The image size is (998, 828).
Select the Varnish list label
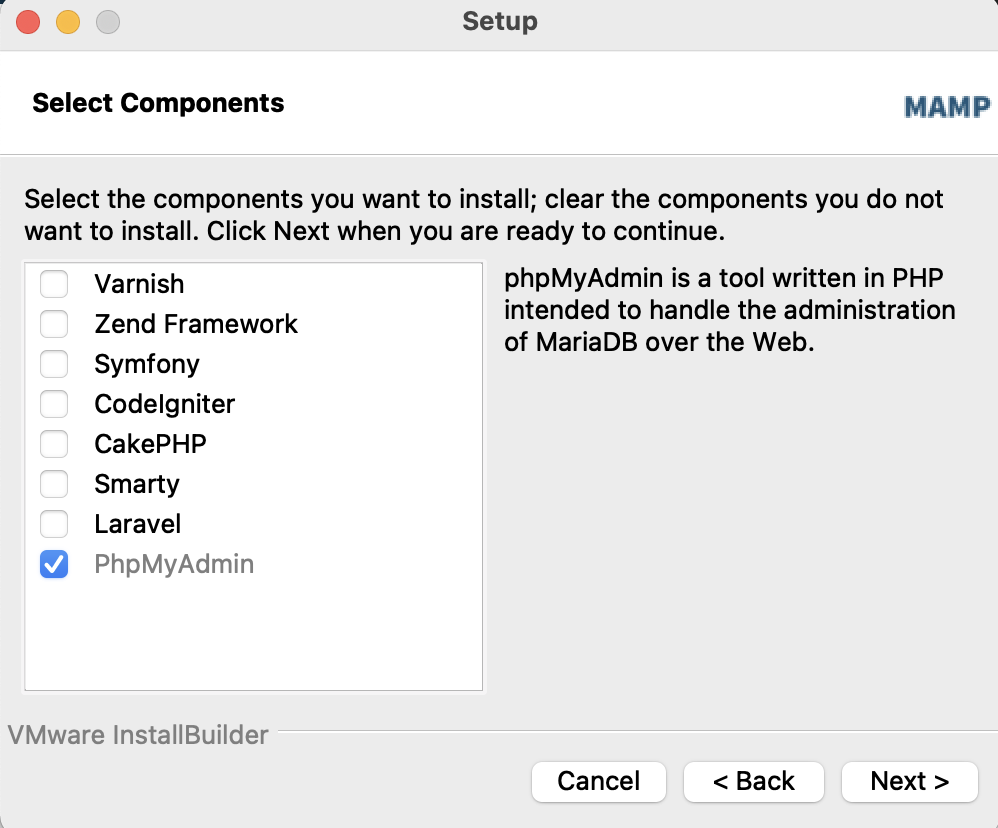[x=139, y=284]
